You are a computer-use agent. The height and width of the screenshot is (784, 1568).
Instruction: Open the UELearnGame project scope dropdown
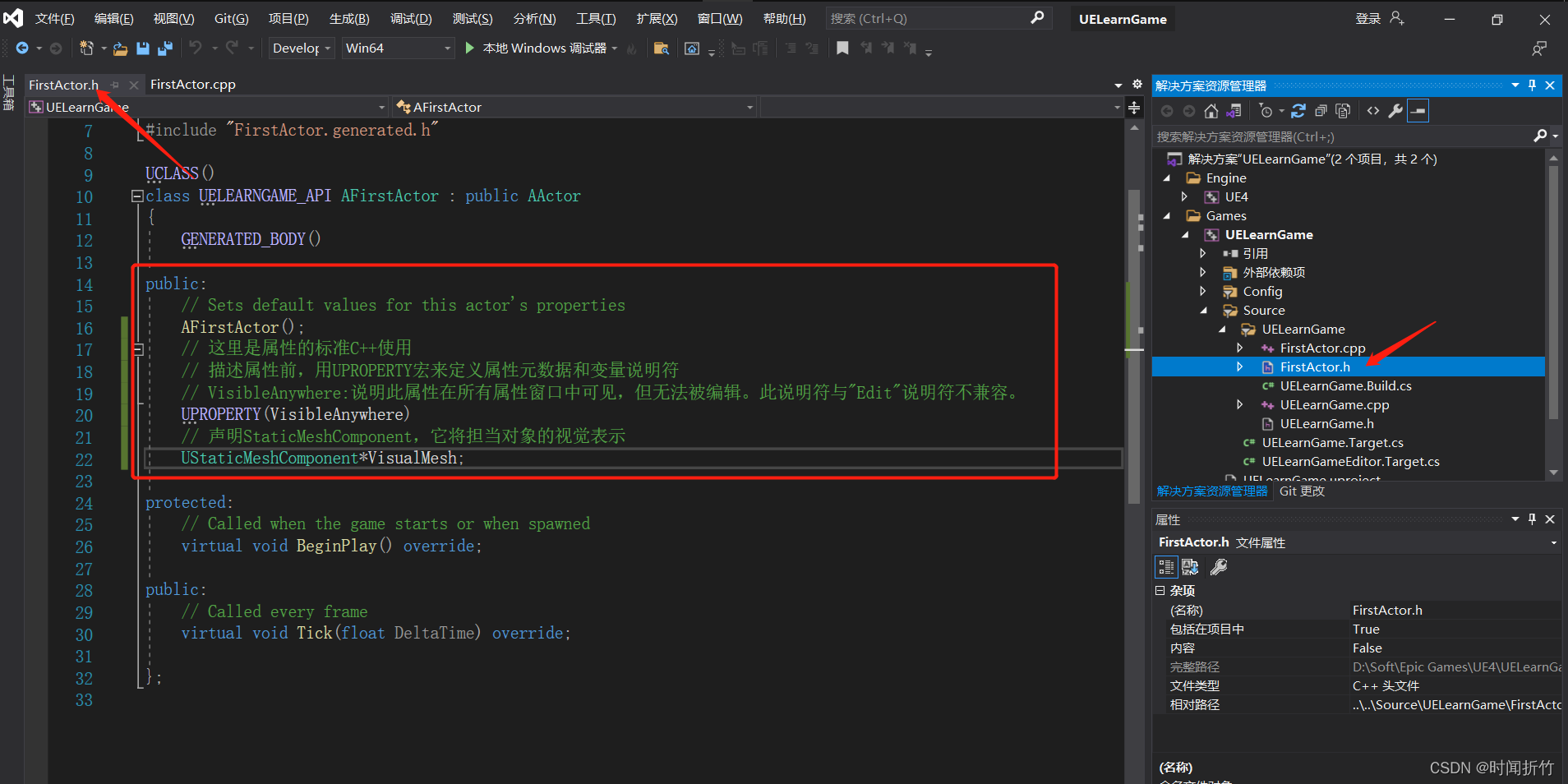coord(207,108)
